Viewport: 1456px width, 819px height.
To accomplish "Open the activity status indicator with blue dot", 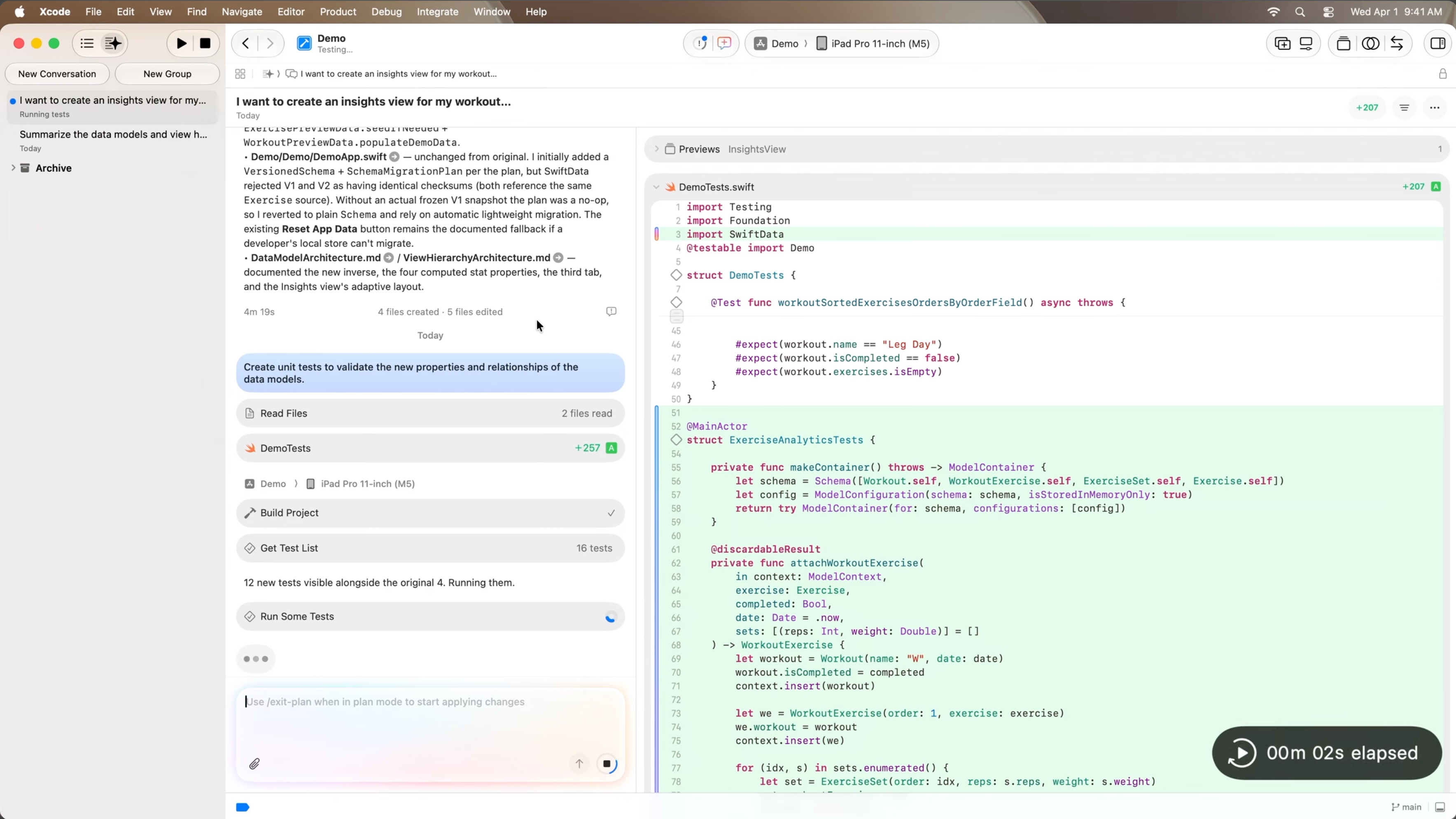I will point(701,44).
